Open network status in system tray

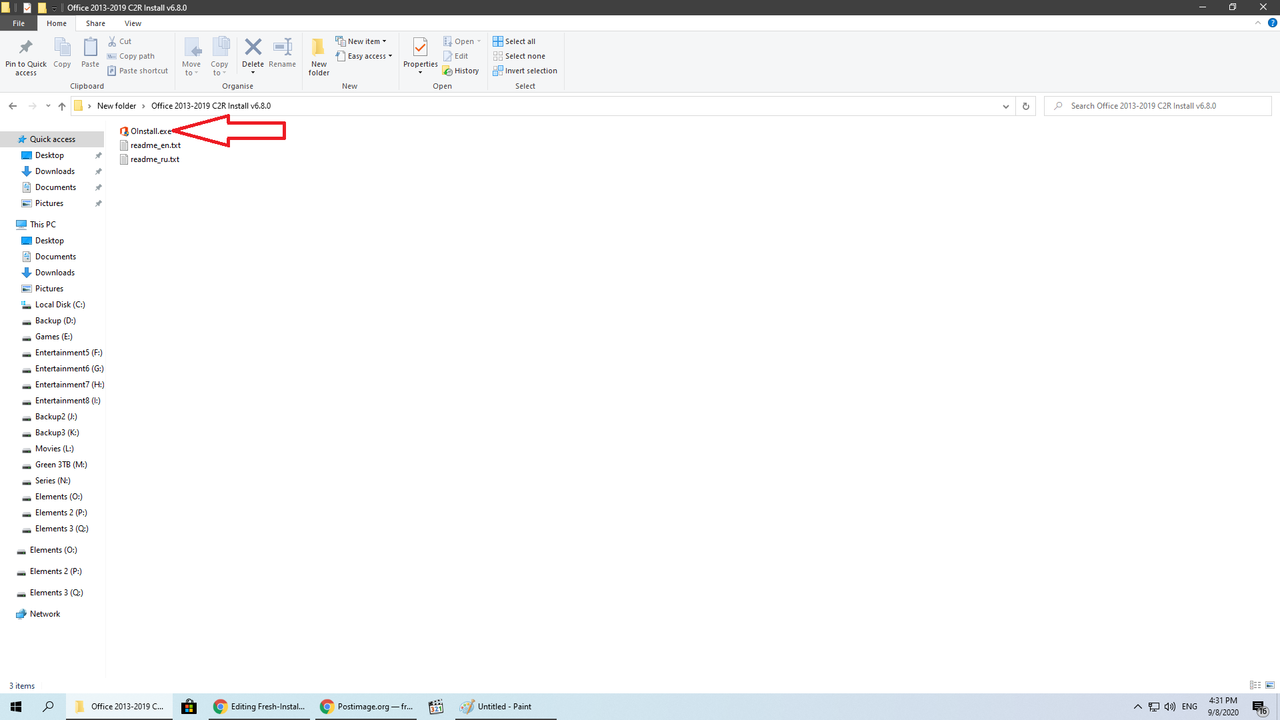1154,706
